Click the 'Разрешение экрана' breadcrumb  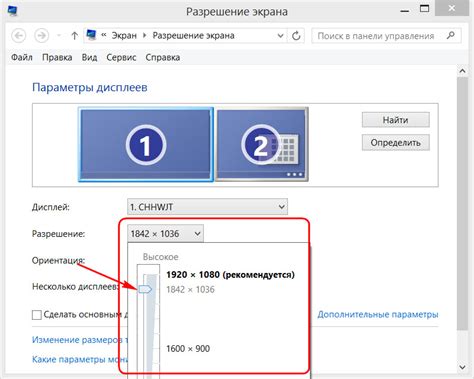193,36
